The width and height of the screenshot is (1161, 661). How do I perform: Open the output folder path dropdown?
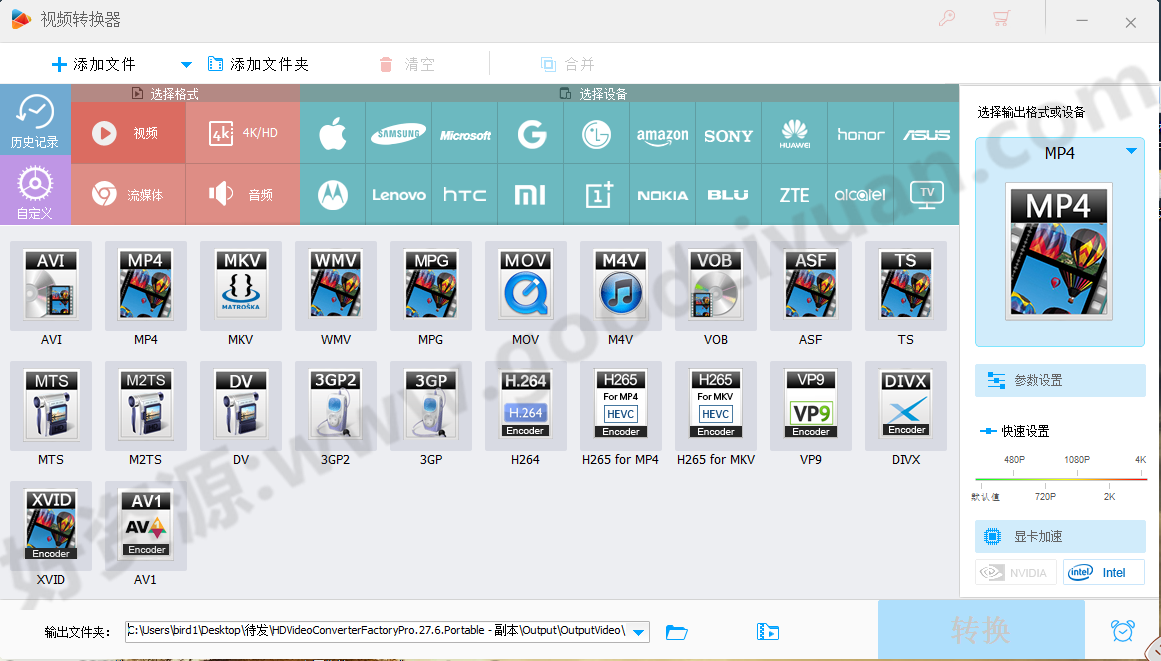pyautogui.click(x=638, y=632)
